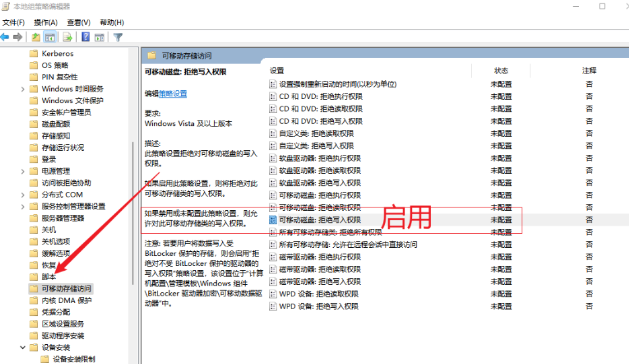The width and height of the screenshot is (629, 364).
Task: Click the policy icon beside '软盘驱动器: 拒绝执行权限'
Action: coord(273,158)
